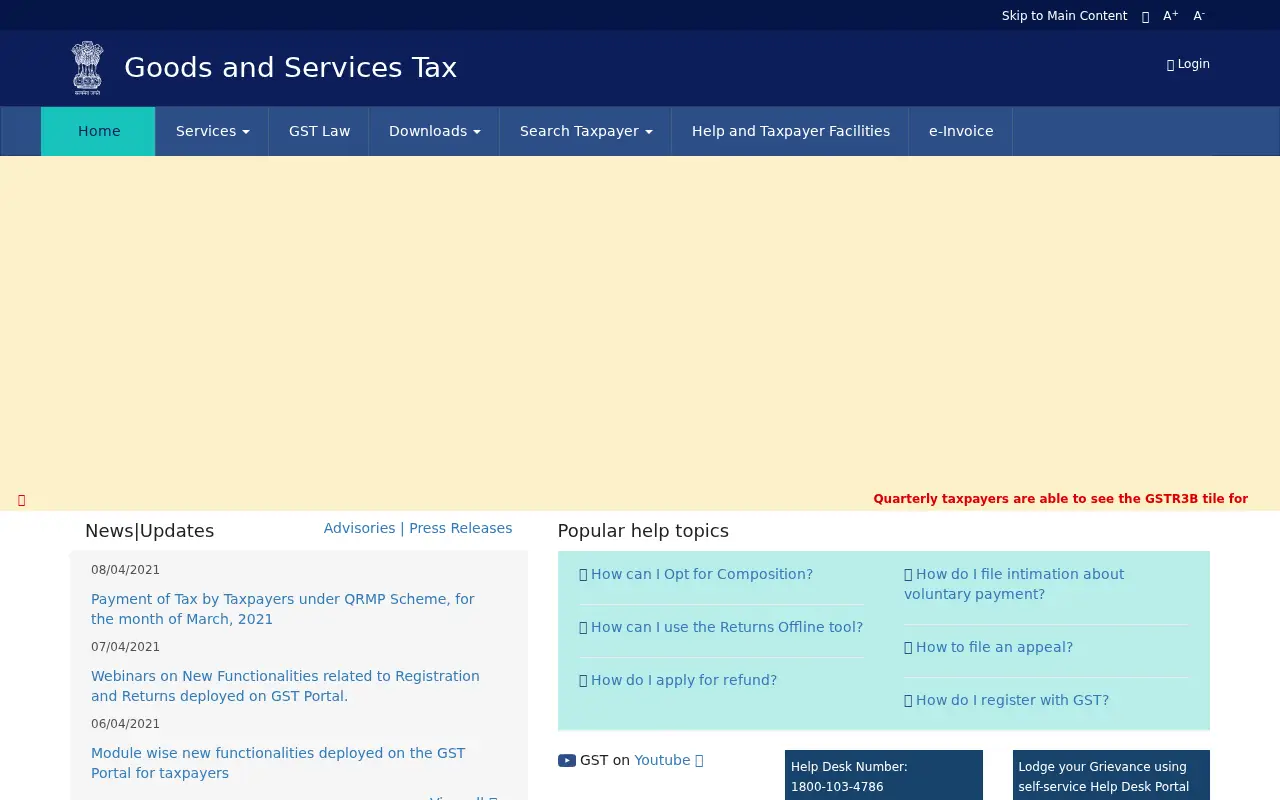Viewport: 1280px width, 800px height.
Task: Open 'Module wise new functionalities' news link
Action: pos(278,763)
